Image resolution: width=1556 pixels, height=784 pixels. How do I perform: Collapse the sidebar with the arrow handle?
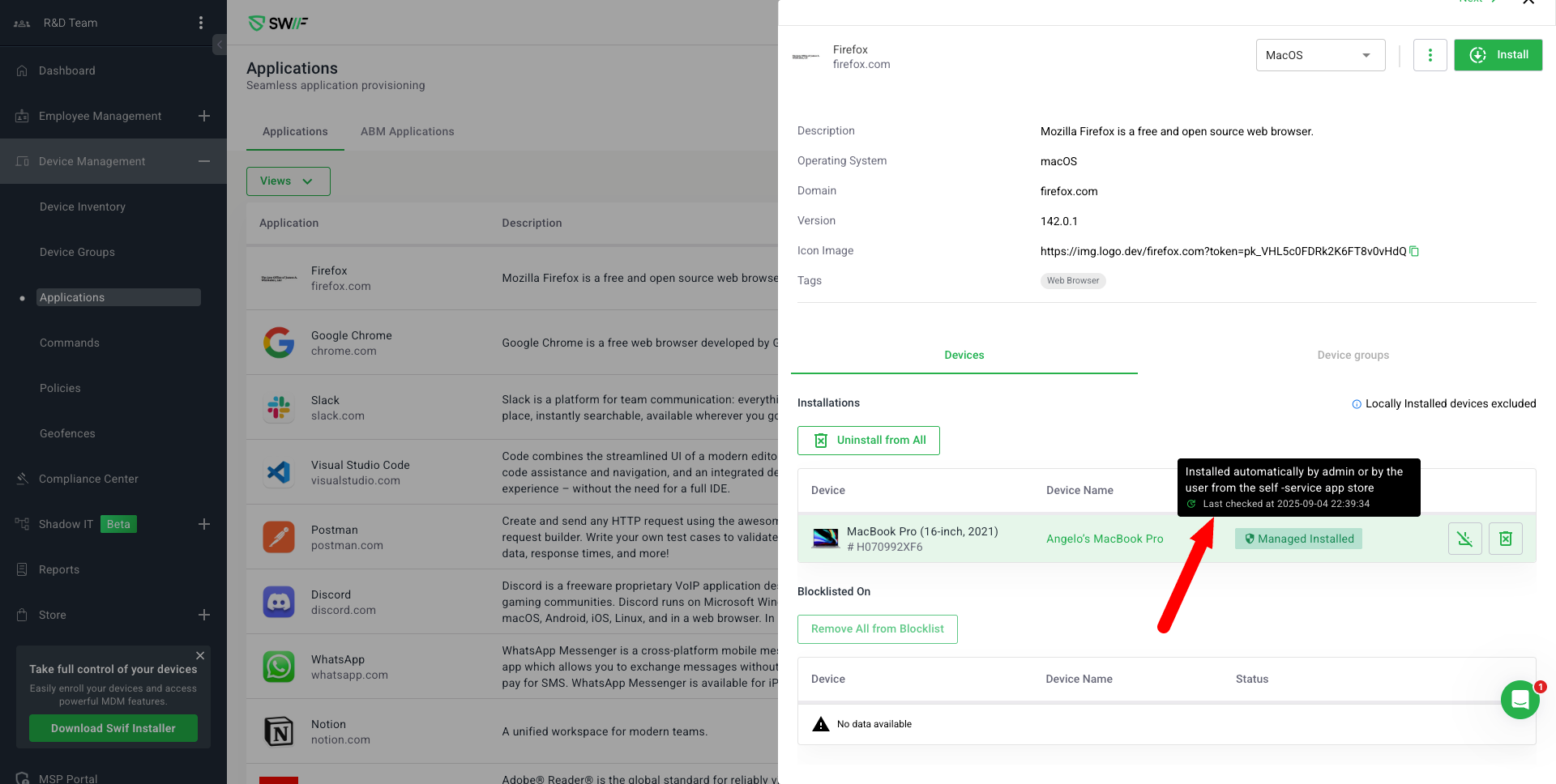click(220, 45)
